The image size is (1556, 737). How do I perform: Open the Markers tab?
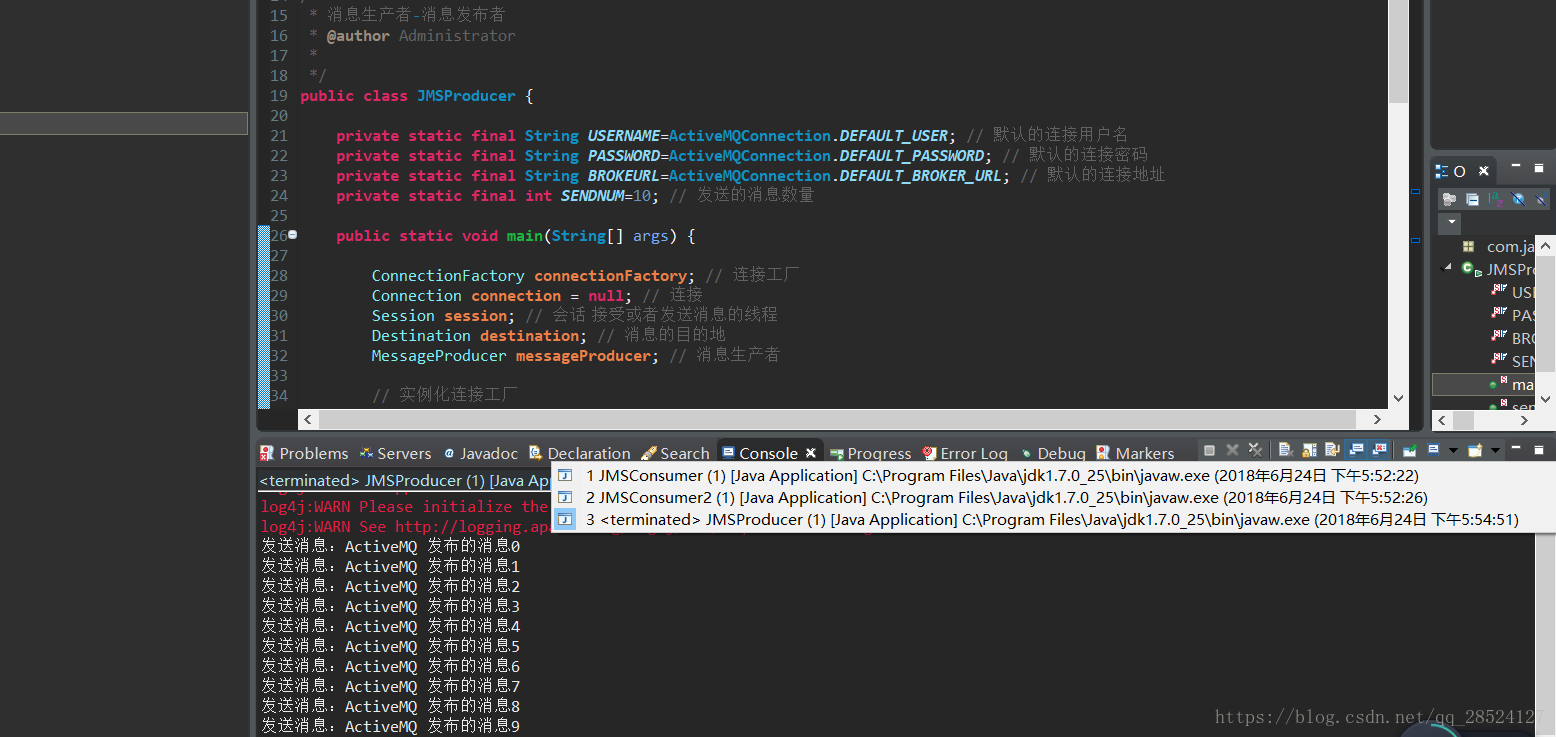(1135, 453)
